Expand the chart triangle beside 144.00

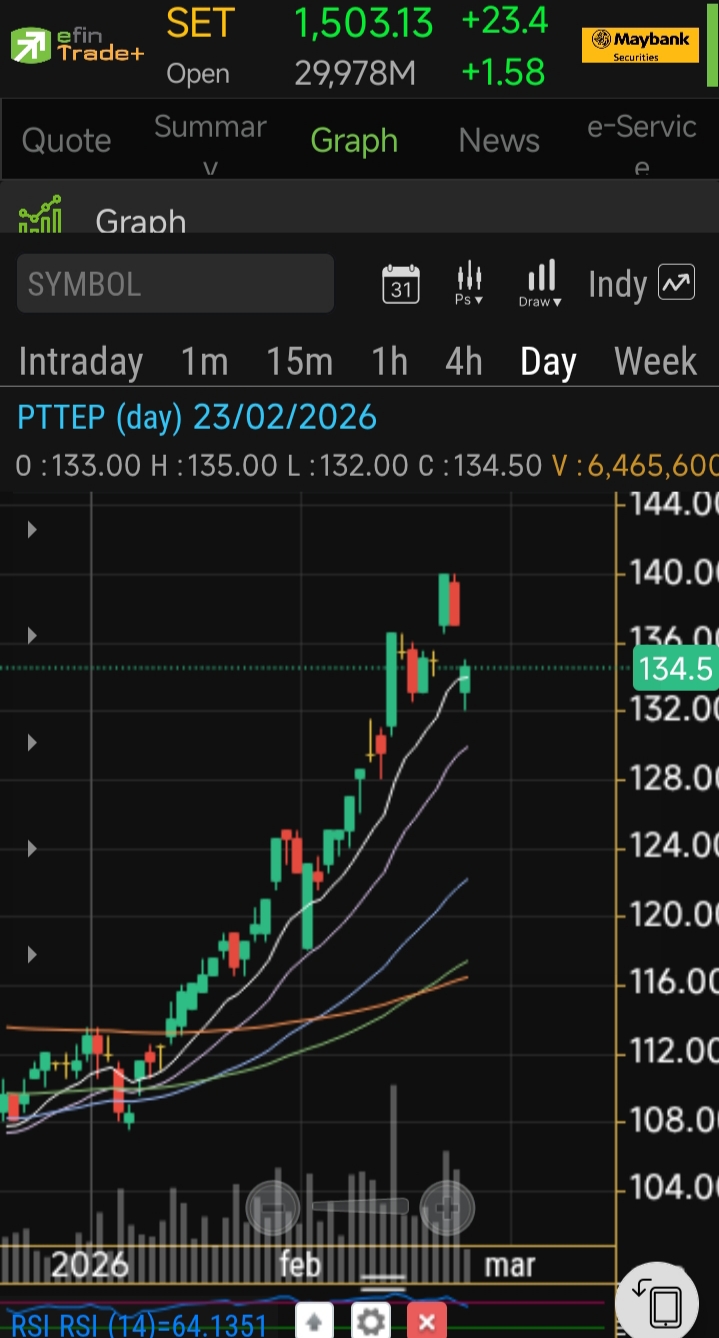pyautogui.click(x=32, y=529)
